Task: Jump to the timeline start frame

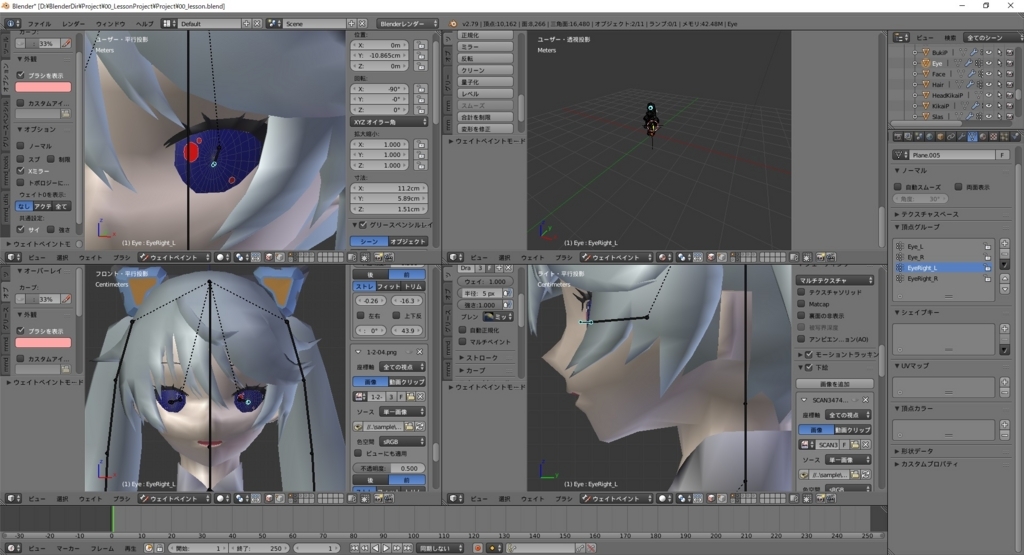Action: [355, 548]
